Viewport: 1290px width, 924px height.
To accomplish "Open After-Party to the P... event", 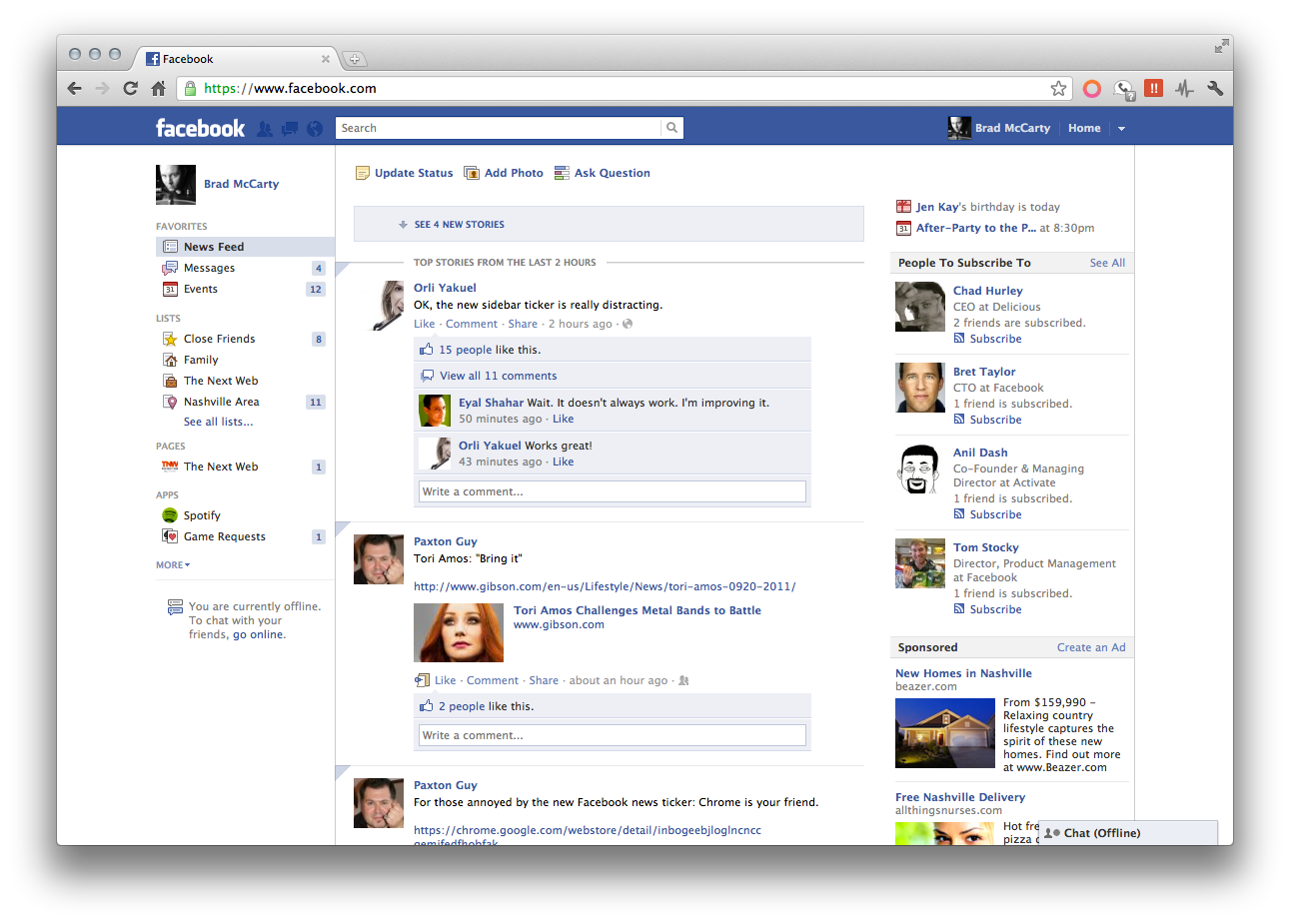I will [x=975, y=228].
